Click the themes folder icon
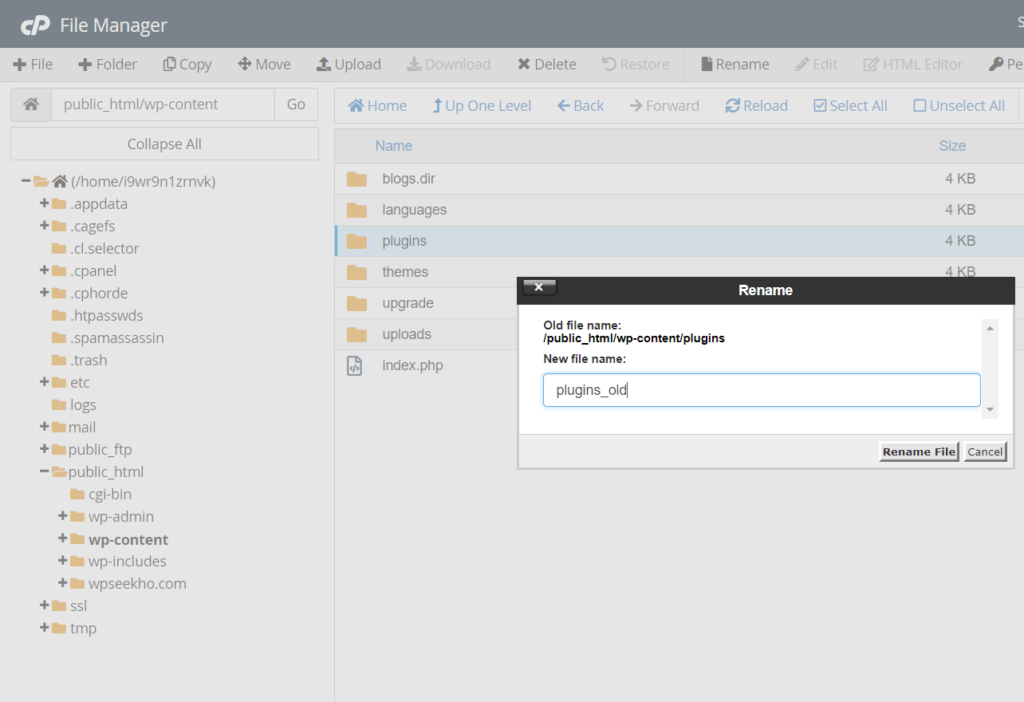This screenshot has height=702, width=1024. [x=357, y=272]
